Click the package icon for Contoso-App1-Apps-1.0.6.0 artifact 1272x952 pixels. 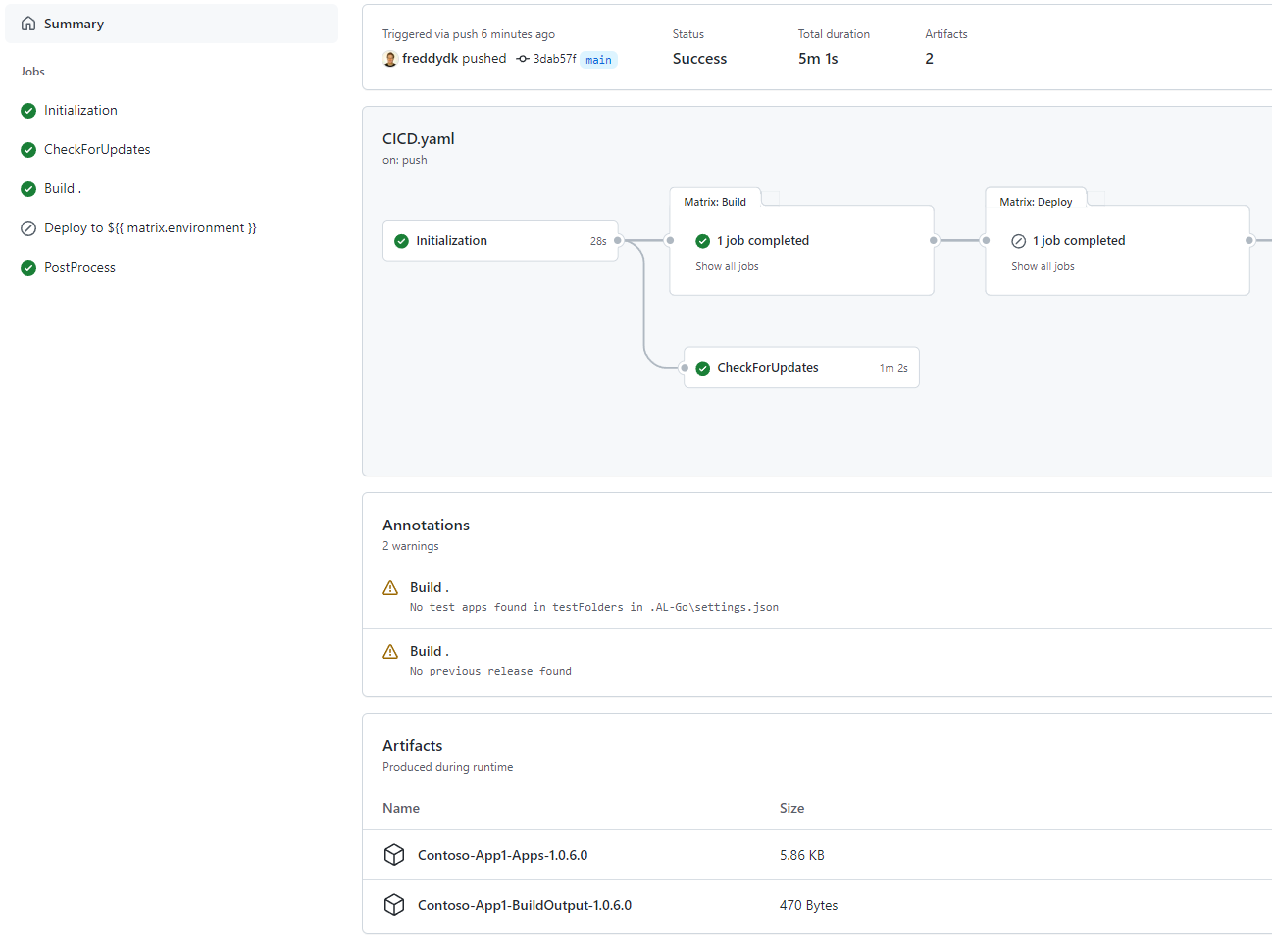point(394,854)
